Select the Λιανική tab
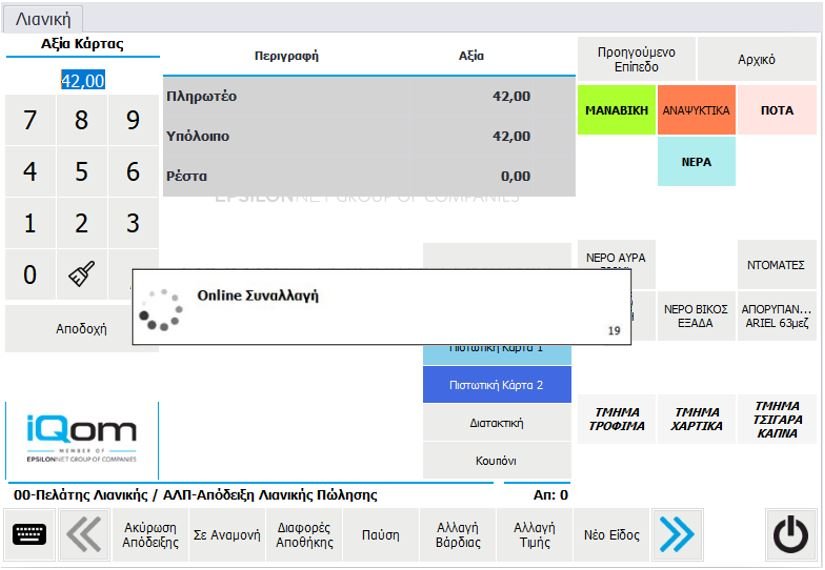The width and height of the screenshot is (825, 570). 43,19
